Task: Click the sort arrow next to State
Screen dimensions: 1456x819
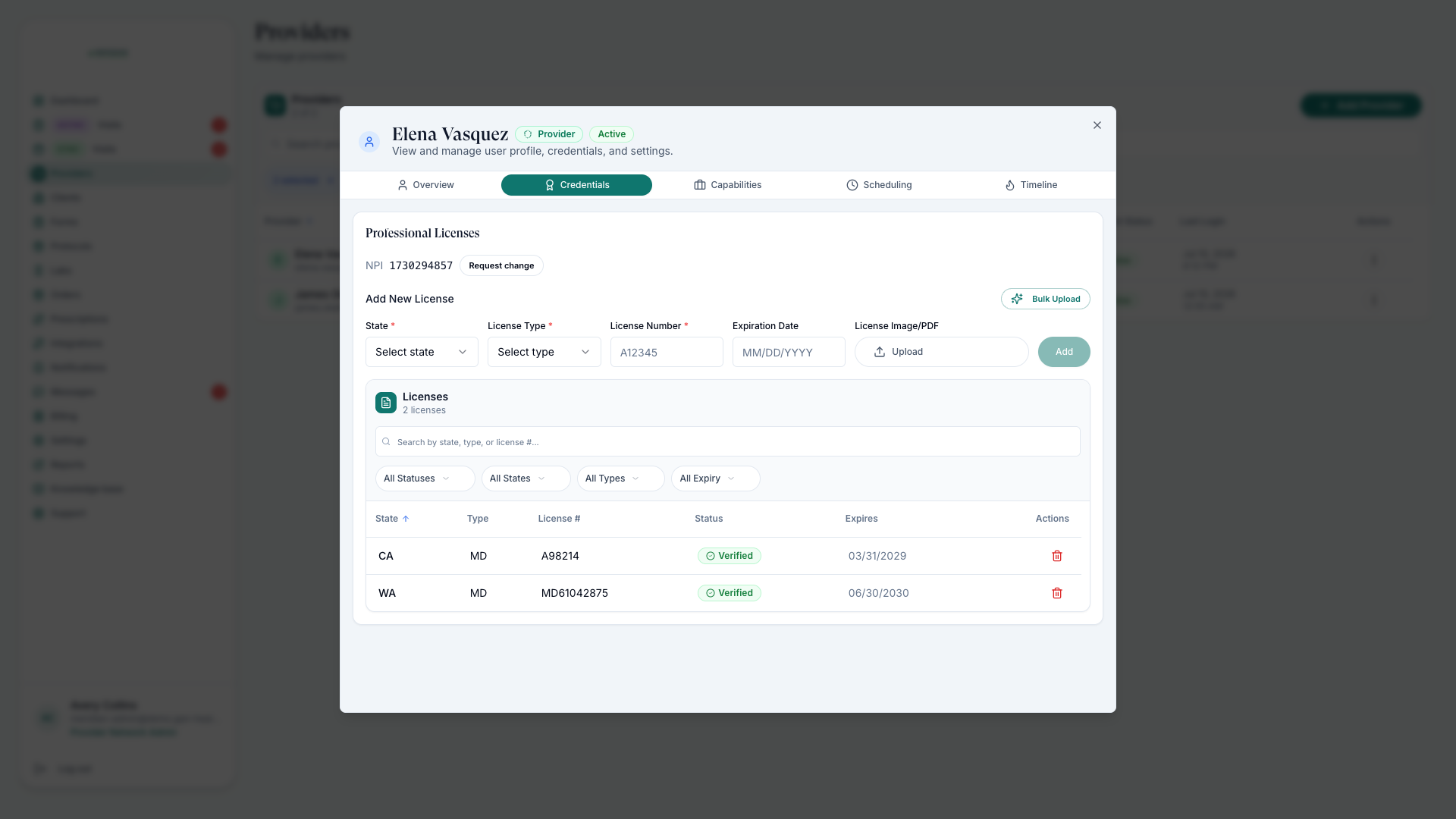Action: pyautogui.click(x=406, y=519)
